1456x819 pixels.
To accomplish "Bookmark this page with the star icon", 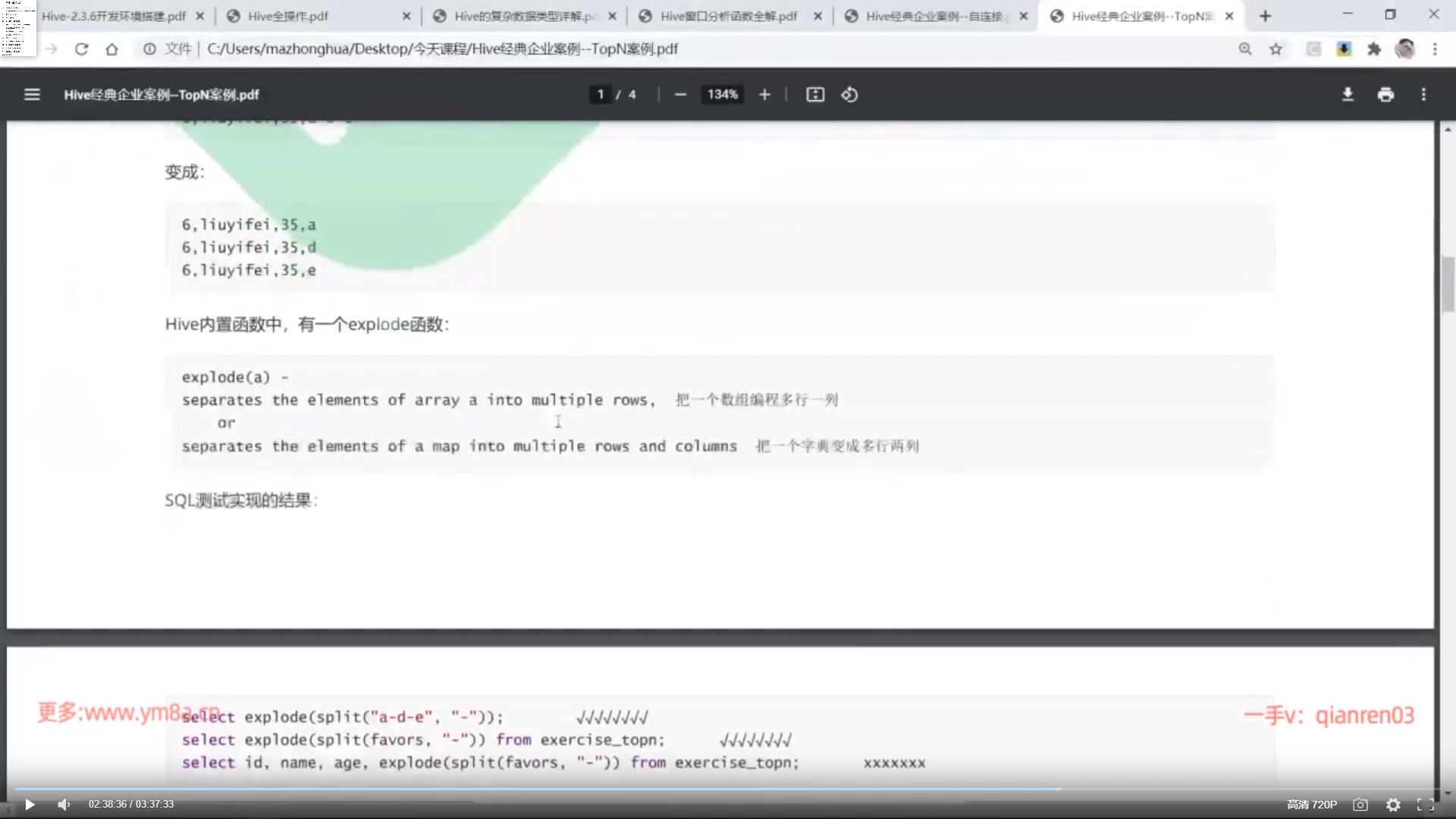I will coord(1276,49).
